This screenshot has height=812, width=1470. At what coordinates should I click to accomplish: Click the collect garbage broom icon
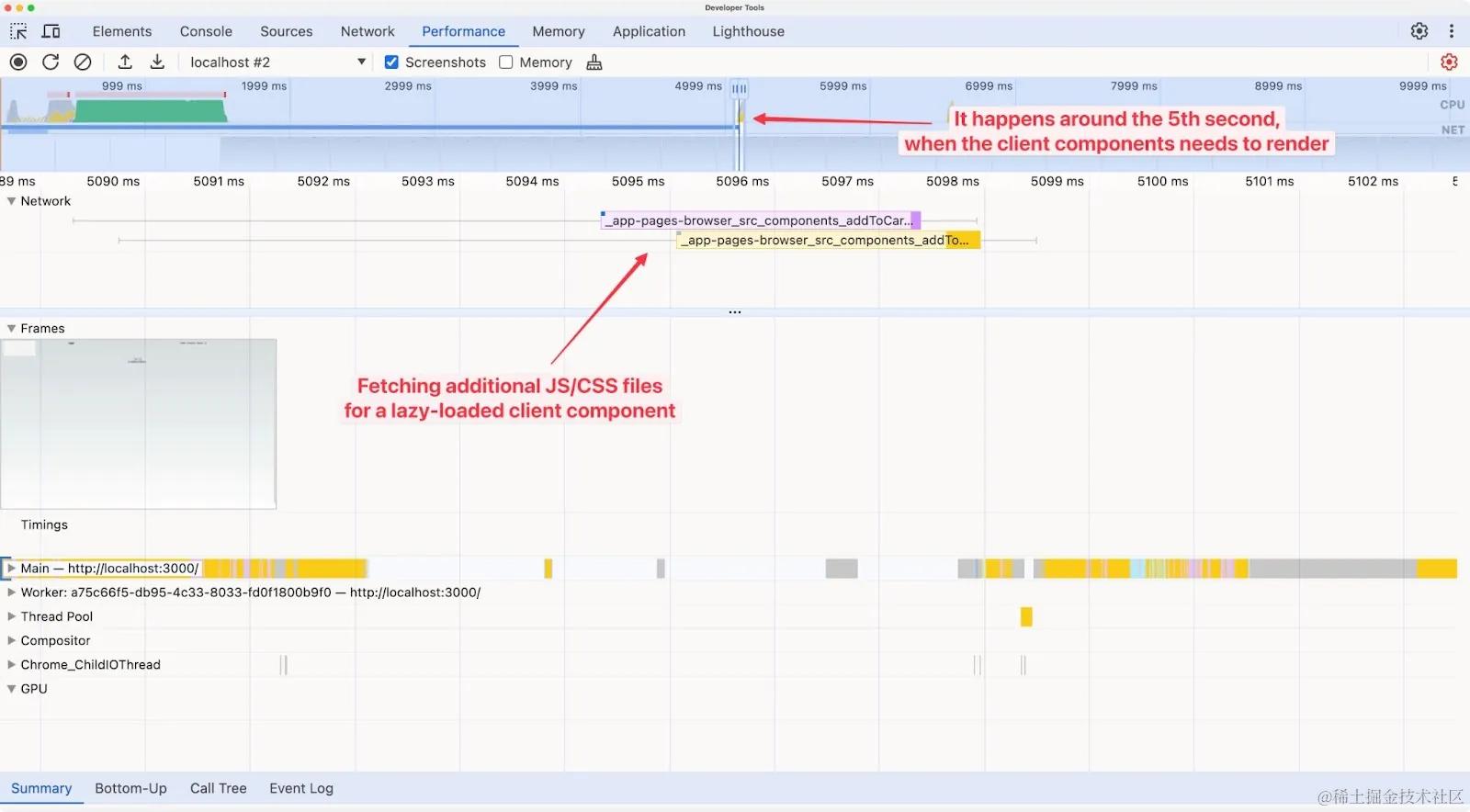coord(594,62)
